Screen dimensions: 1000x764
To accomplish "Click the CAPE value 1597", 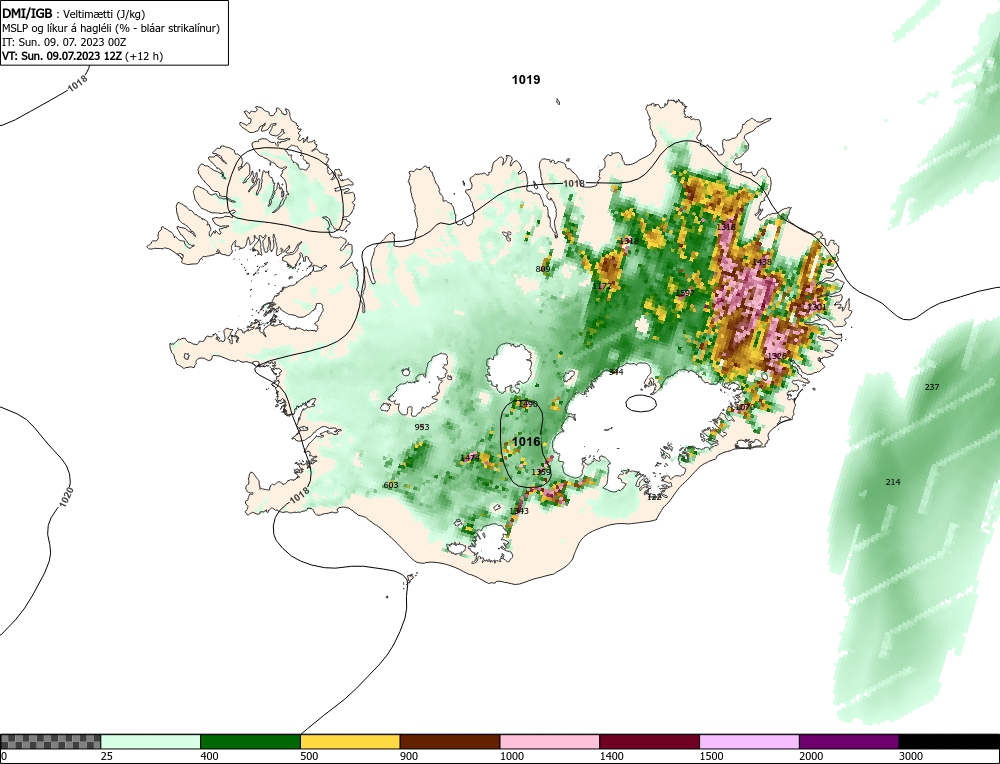I will point(685,293).
